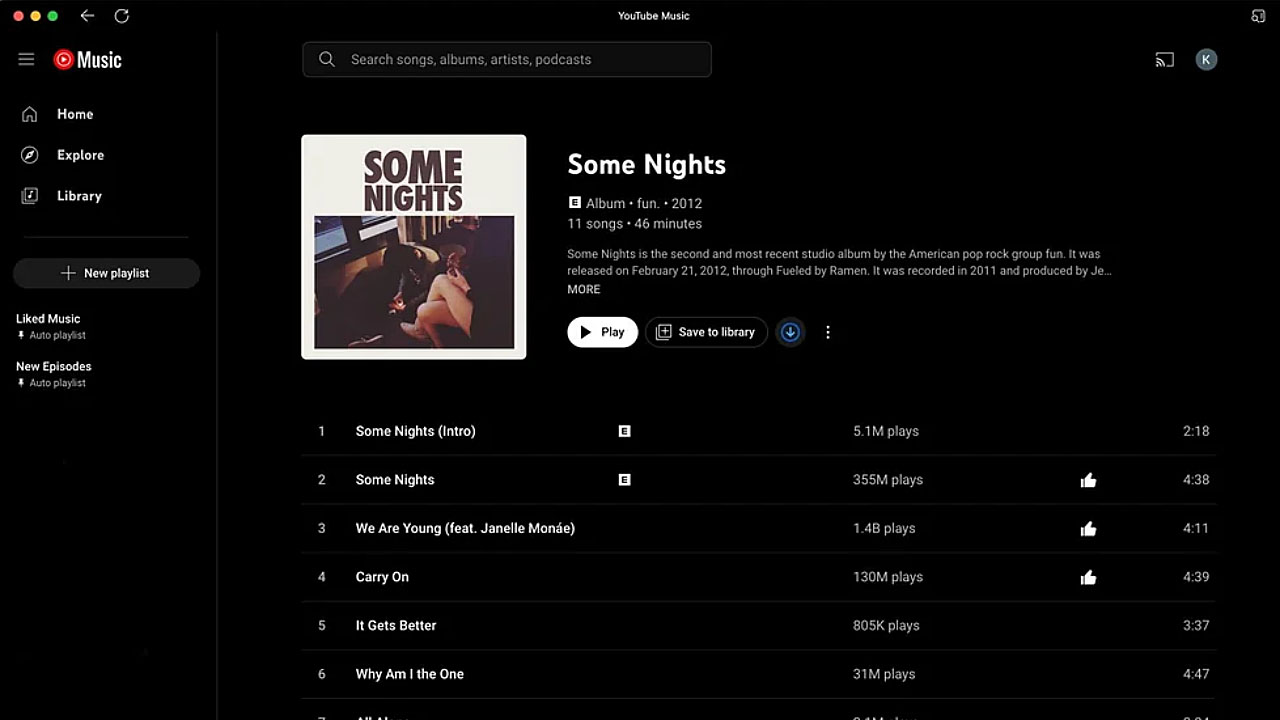Go back with the arrow icon

click(87, 16)
